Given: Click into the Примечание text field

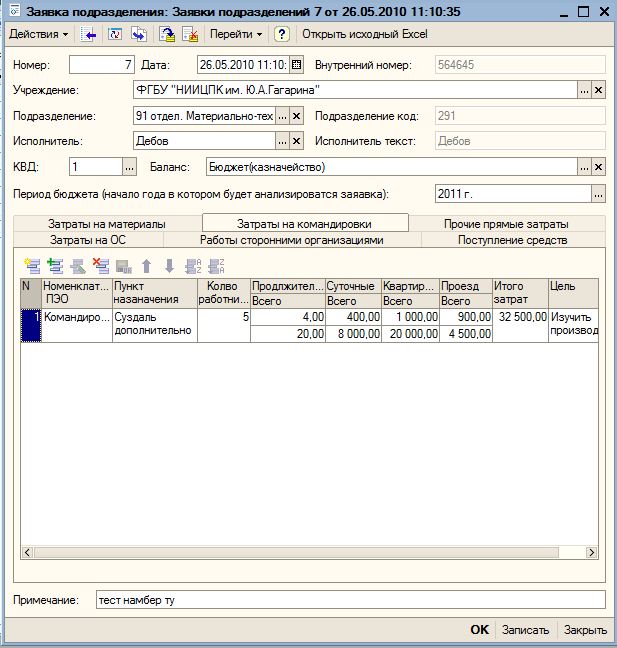Looking at the screenshot, I should coord(349,600).
